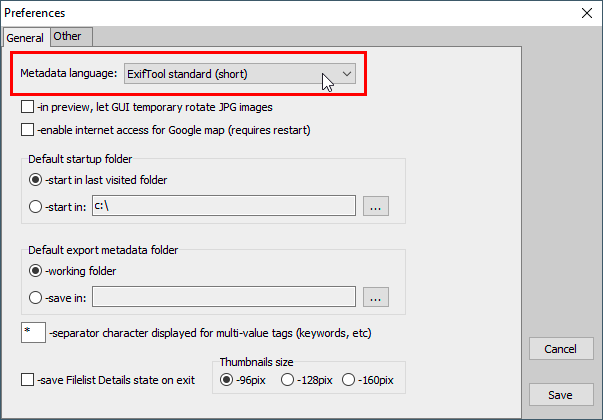The image size is (603, 420).
Task: Click the separator character input box
Action: [33, 332]
